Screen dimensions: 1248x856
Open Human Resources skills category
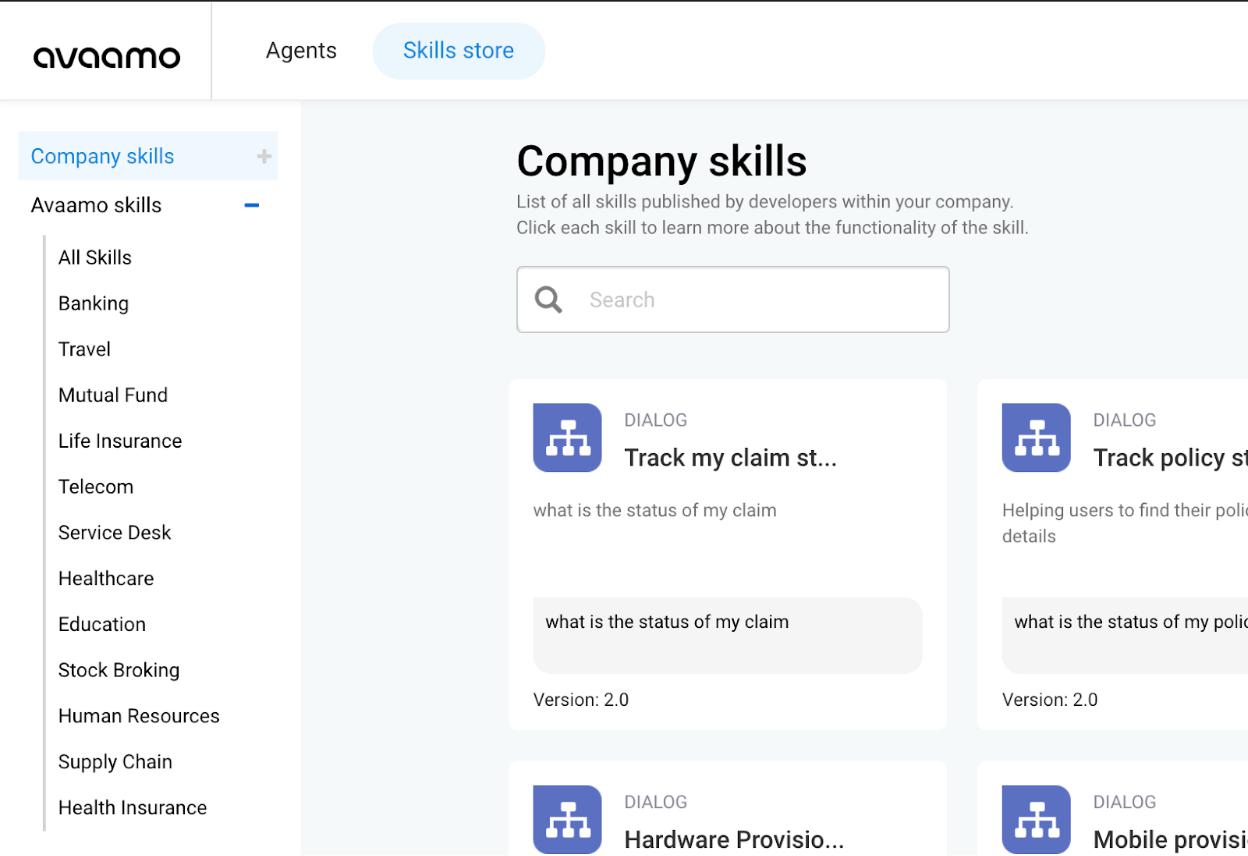coord(139,716)
